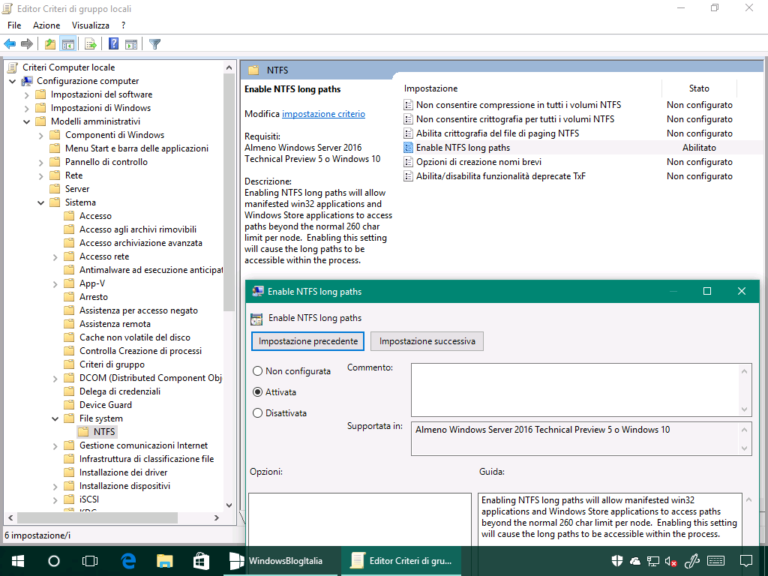Select Opzioni di creazione nomi brevi

coord(479,162)
